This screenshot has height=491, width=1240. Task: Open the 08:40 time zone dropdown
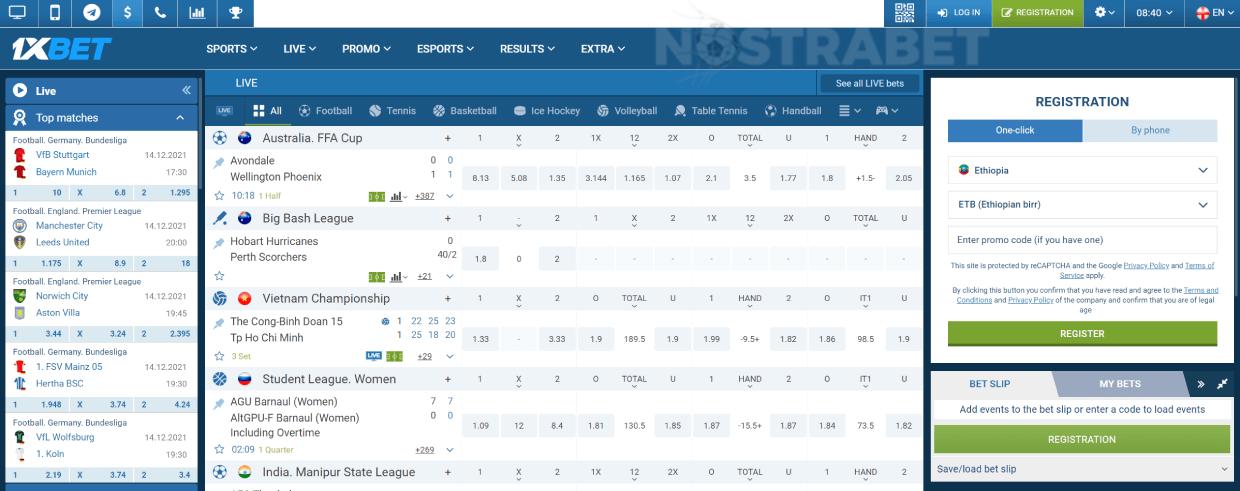1154,13
